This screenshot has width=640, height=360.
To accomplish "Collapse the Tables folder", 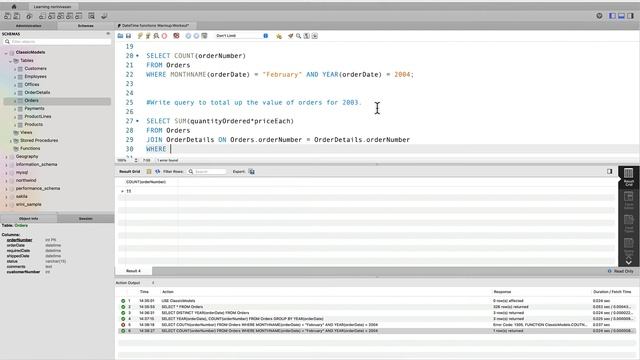I will tap(10, 61).
